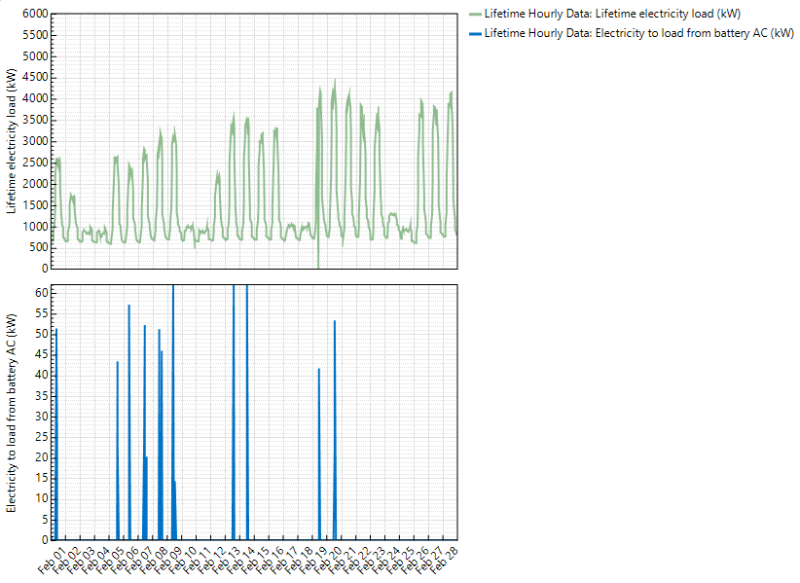This screenshot has height=583, width=800.
Task: Click the 6000 tick on load axis
Action: (34, 14)
